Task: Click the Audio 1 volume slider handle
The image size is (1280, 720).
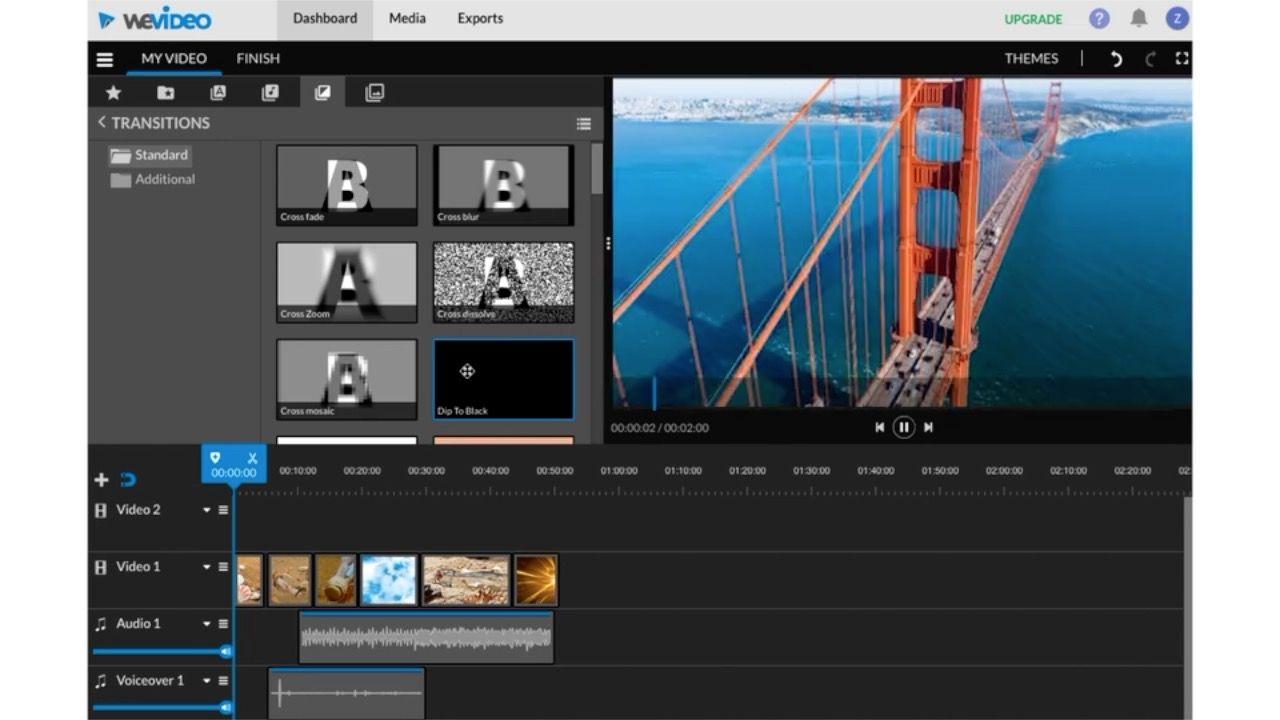Action: click(226, 651)
